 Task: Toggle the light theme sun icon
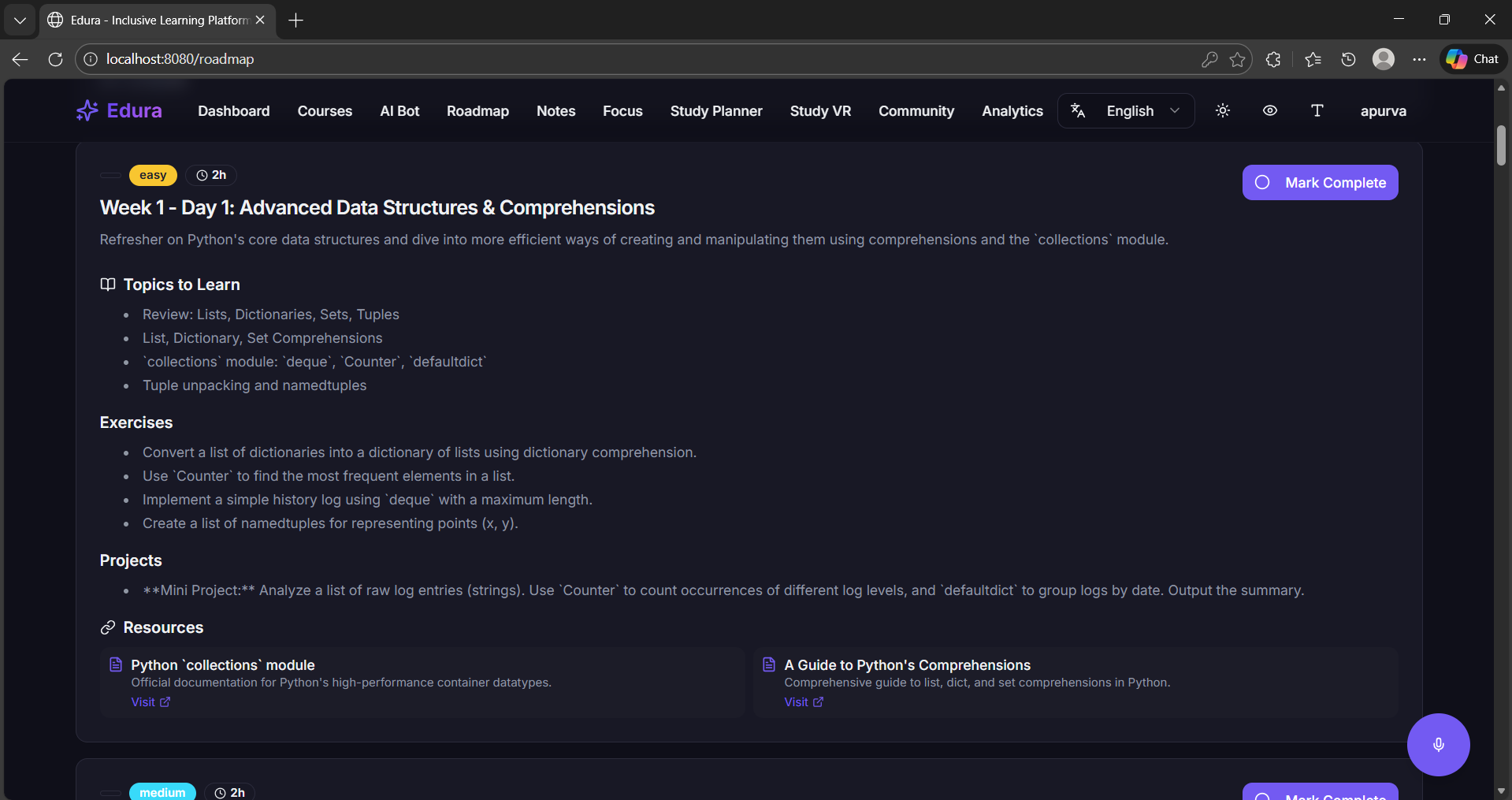1223,111
